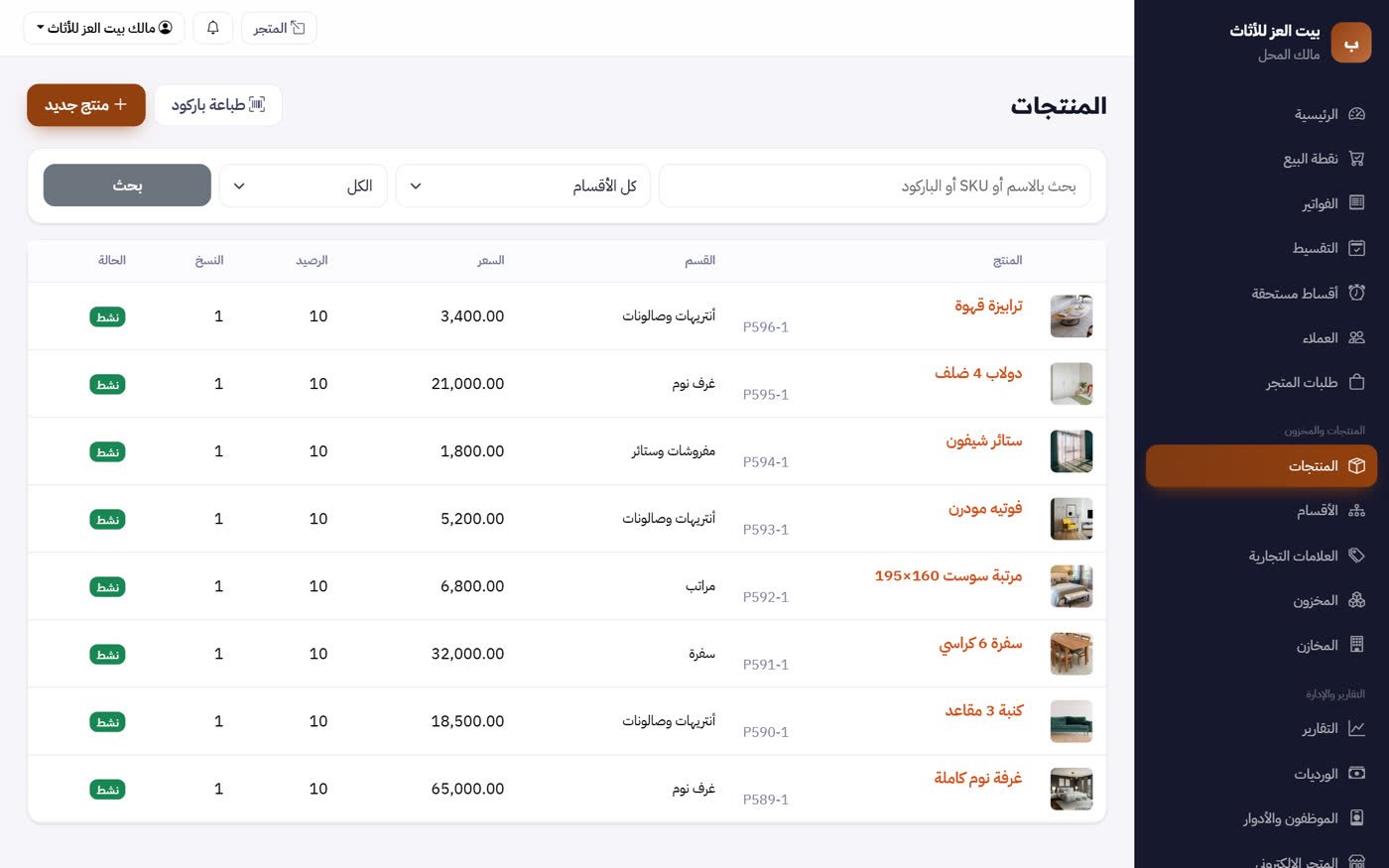Open the ترابيزة قهوة product thumbnail

1072,316
